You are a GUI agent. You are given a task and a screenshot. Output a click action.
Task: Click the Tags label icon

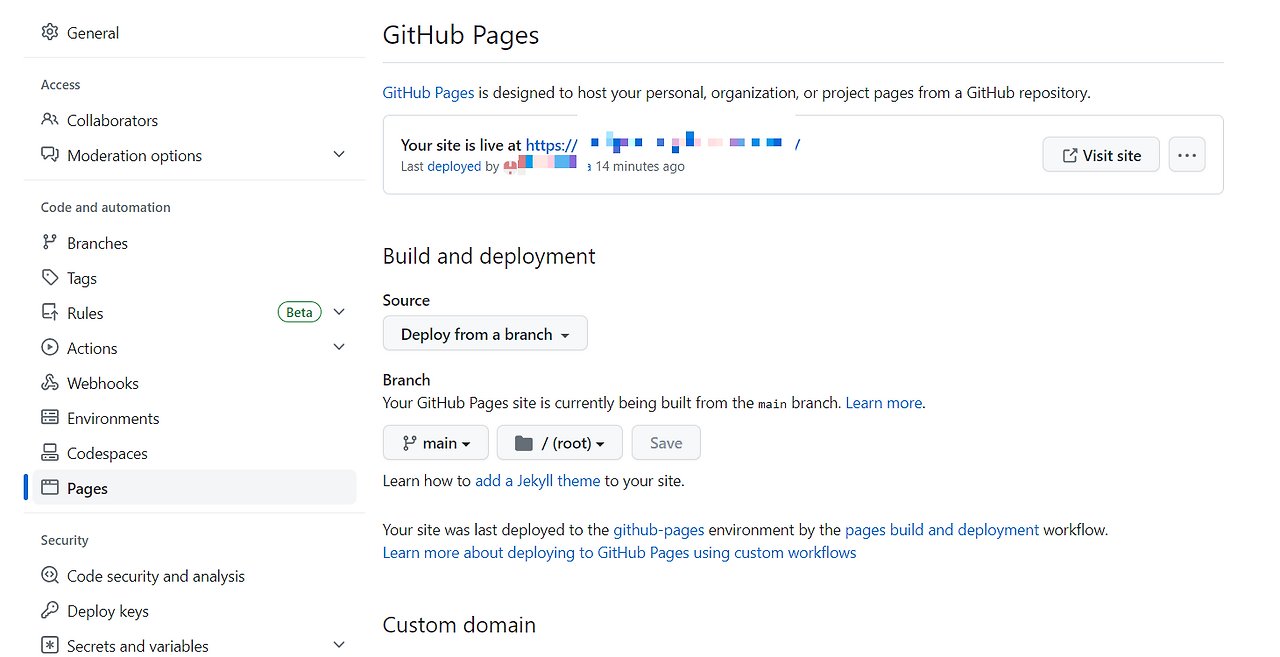pos(50,277)
